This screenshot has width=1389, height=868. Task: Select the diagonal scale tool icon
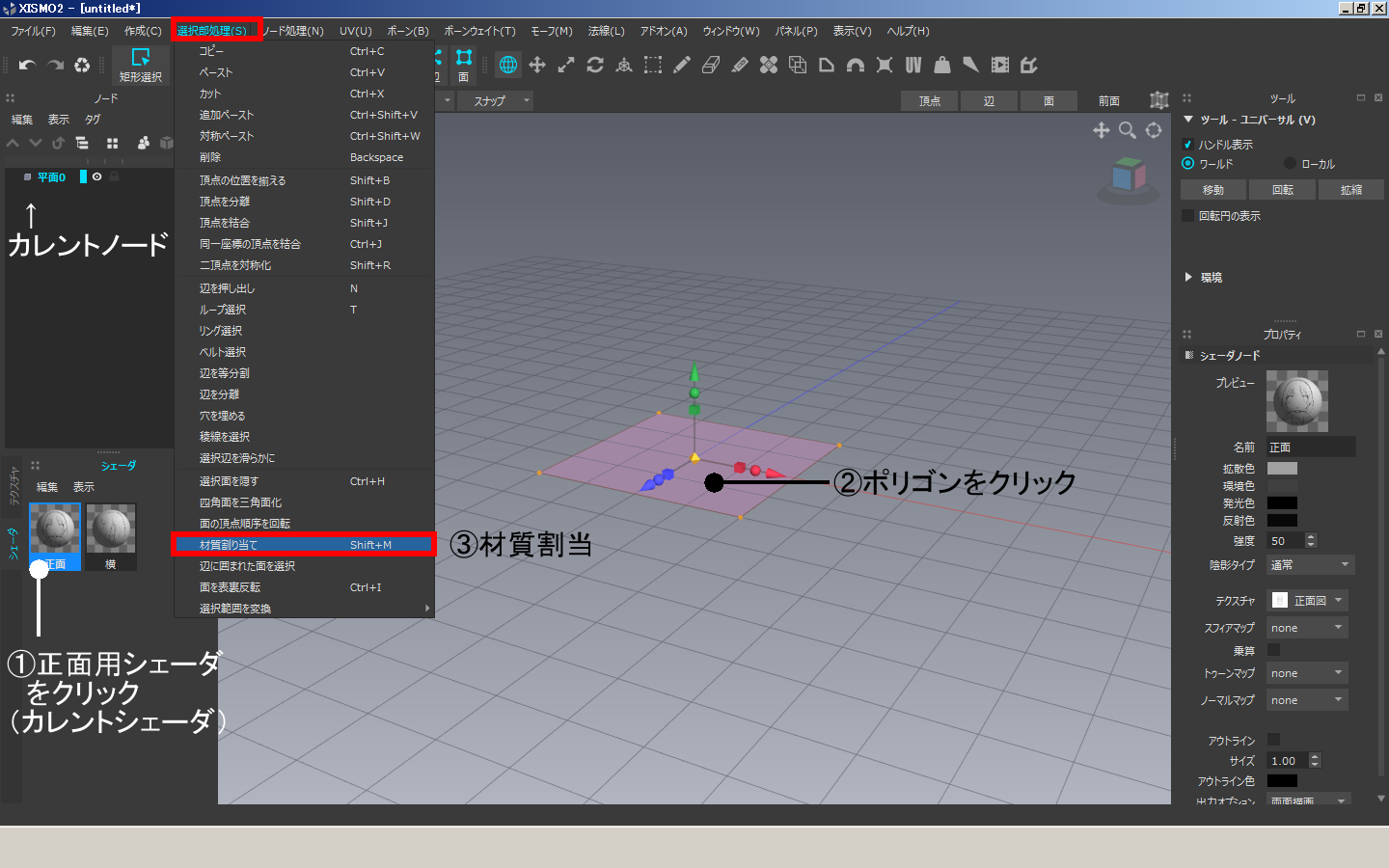pos(566,65)
